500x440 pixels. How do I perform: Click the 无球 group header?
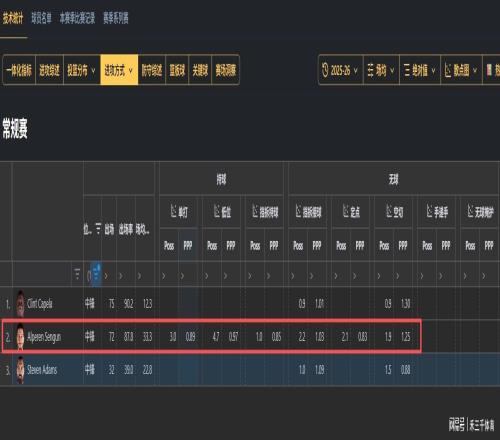pos(394,179)
